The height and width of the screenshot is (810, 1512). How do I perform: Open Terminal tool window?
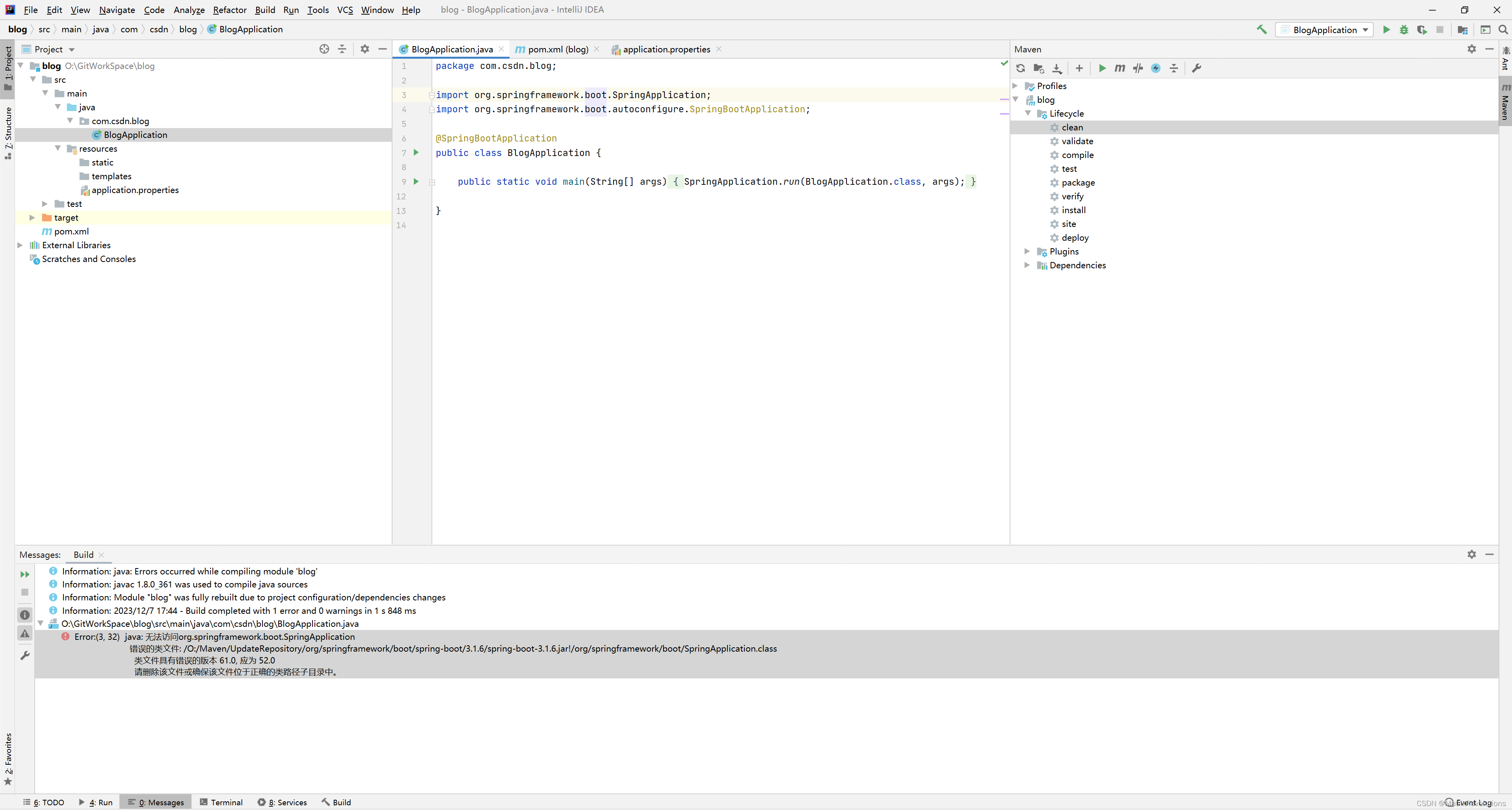pos(221,803)
